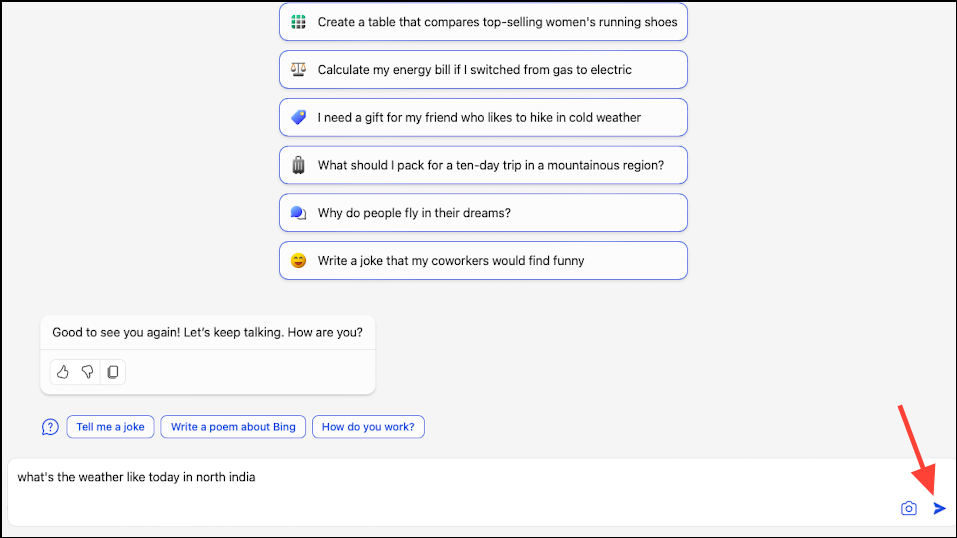Click the green table grid icon

[298, 22]
